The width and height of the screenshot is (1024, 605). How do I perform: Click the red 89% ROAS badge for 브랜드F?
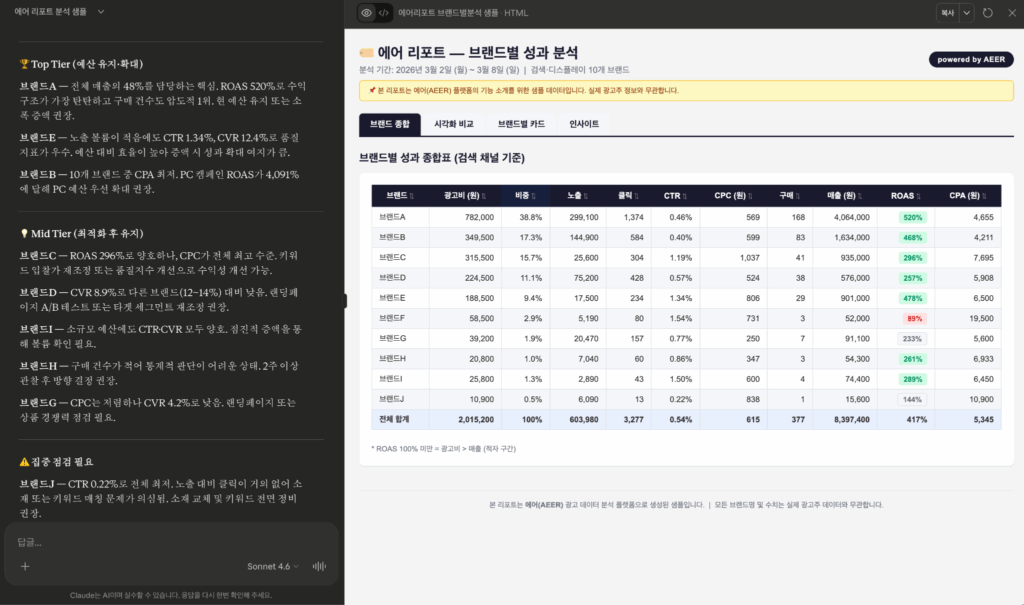[x=912, y=318]
